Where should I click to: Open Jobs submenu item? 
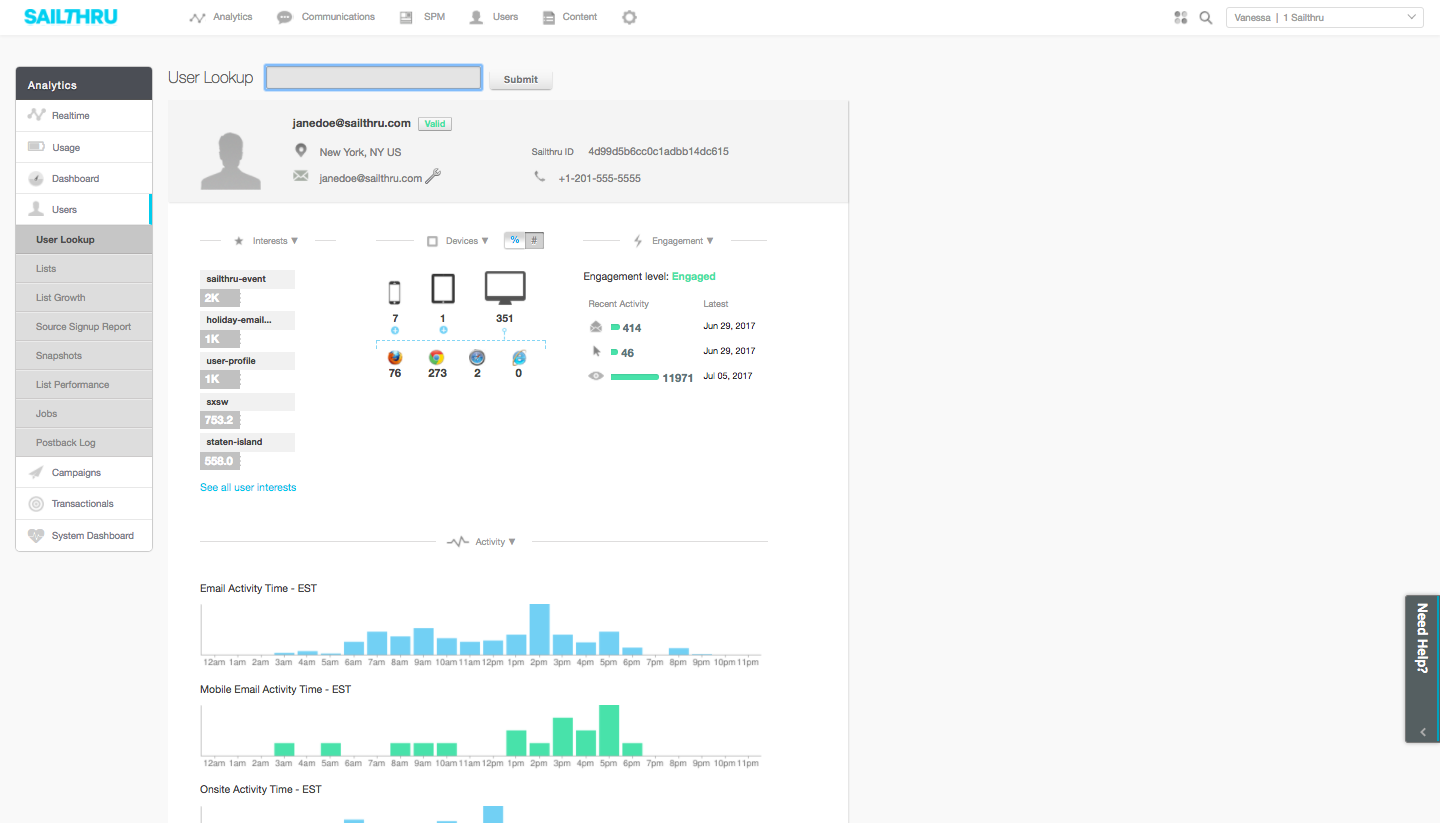[x=84, y=414]
